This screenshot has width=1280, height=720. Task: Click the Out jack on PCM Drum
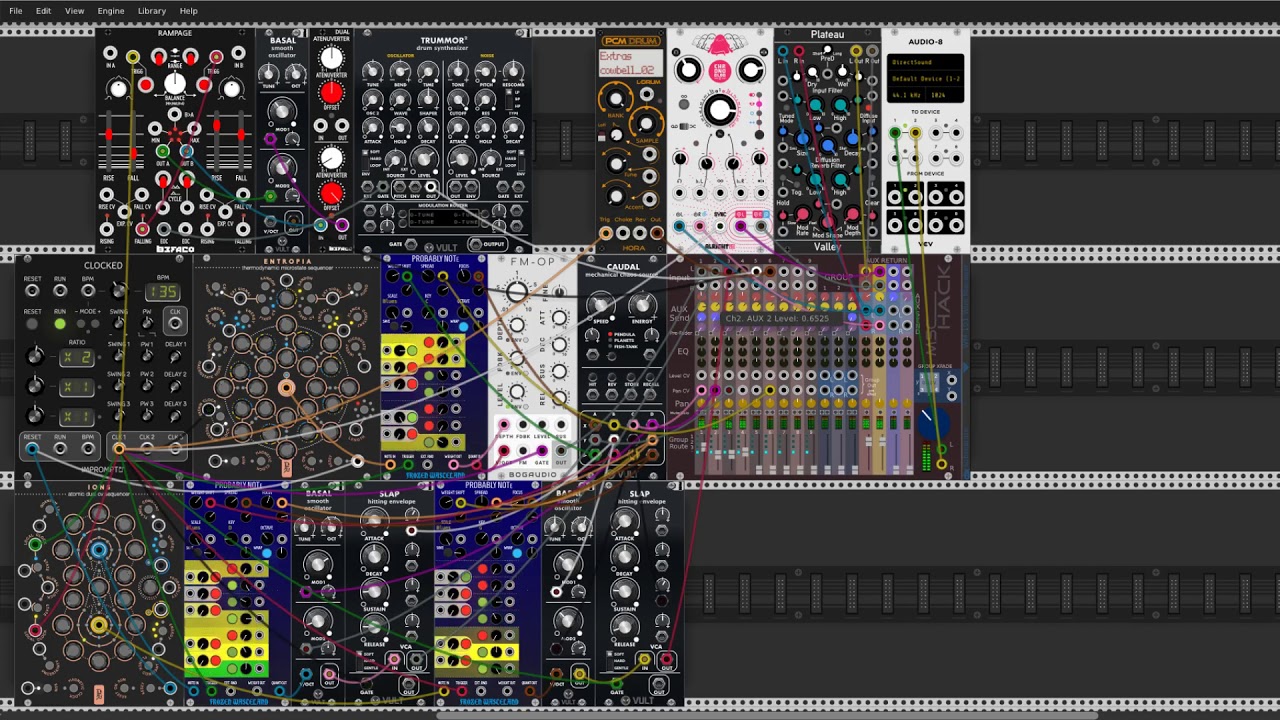tap(656, 233)
